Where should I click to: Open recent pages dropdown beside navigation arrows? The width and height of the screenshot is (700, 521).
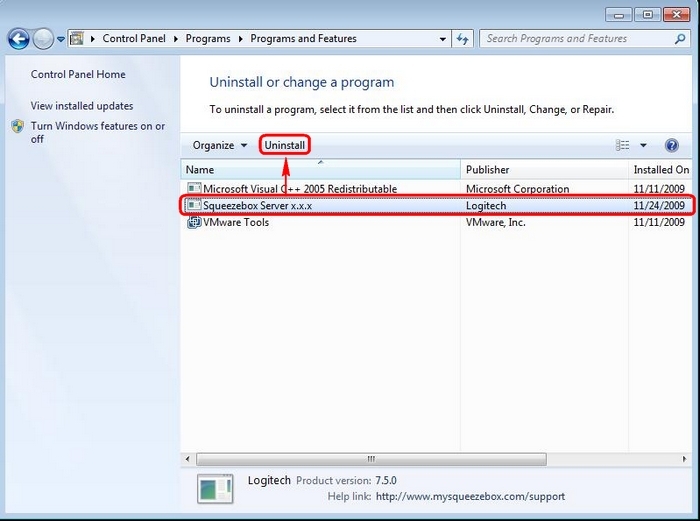(61, 39)
